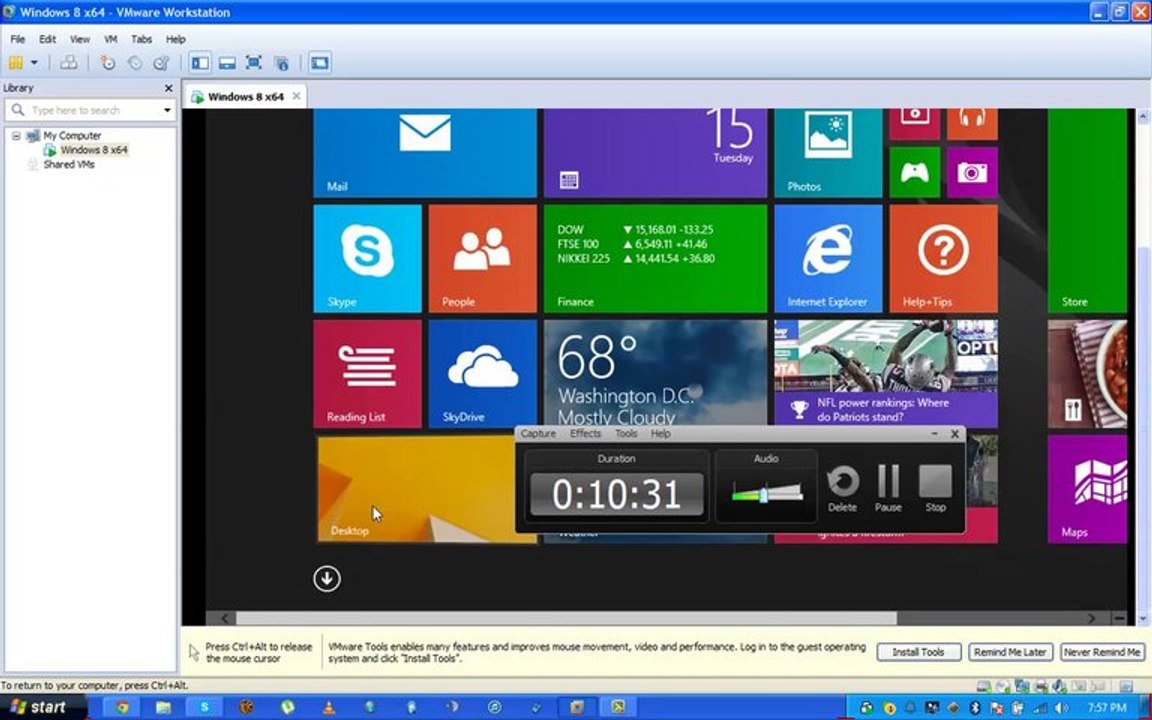Open the Desktop tile

(416, 489)
